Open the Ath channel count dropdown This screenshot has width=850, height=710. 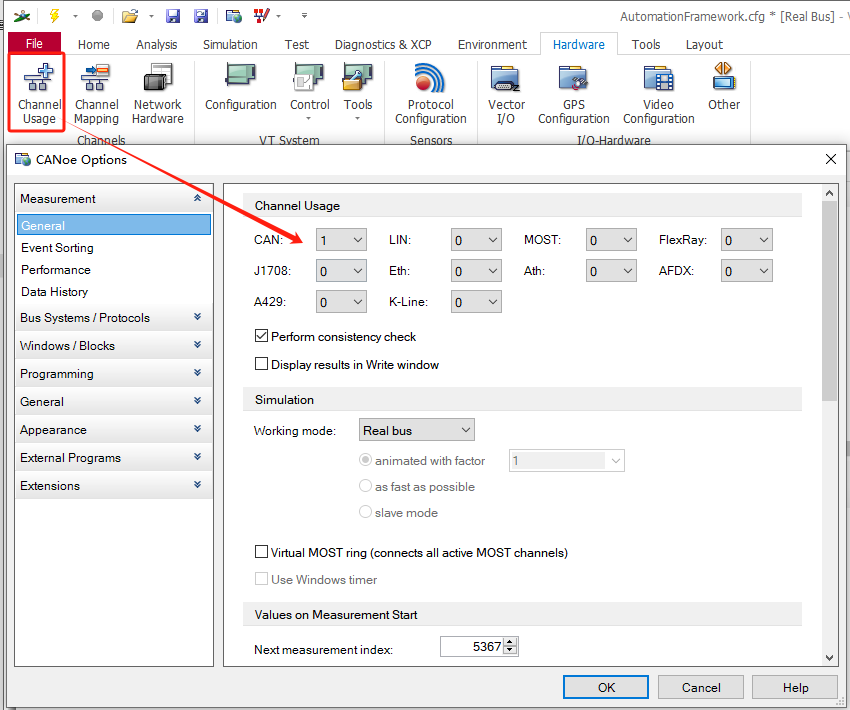[x=611, y=271]
